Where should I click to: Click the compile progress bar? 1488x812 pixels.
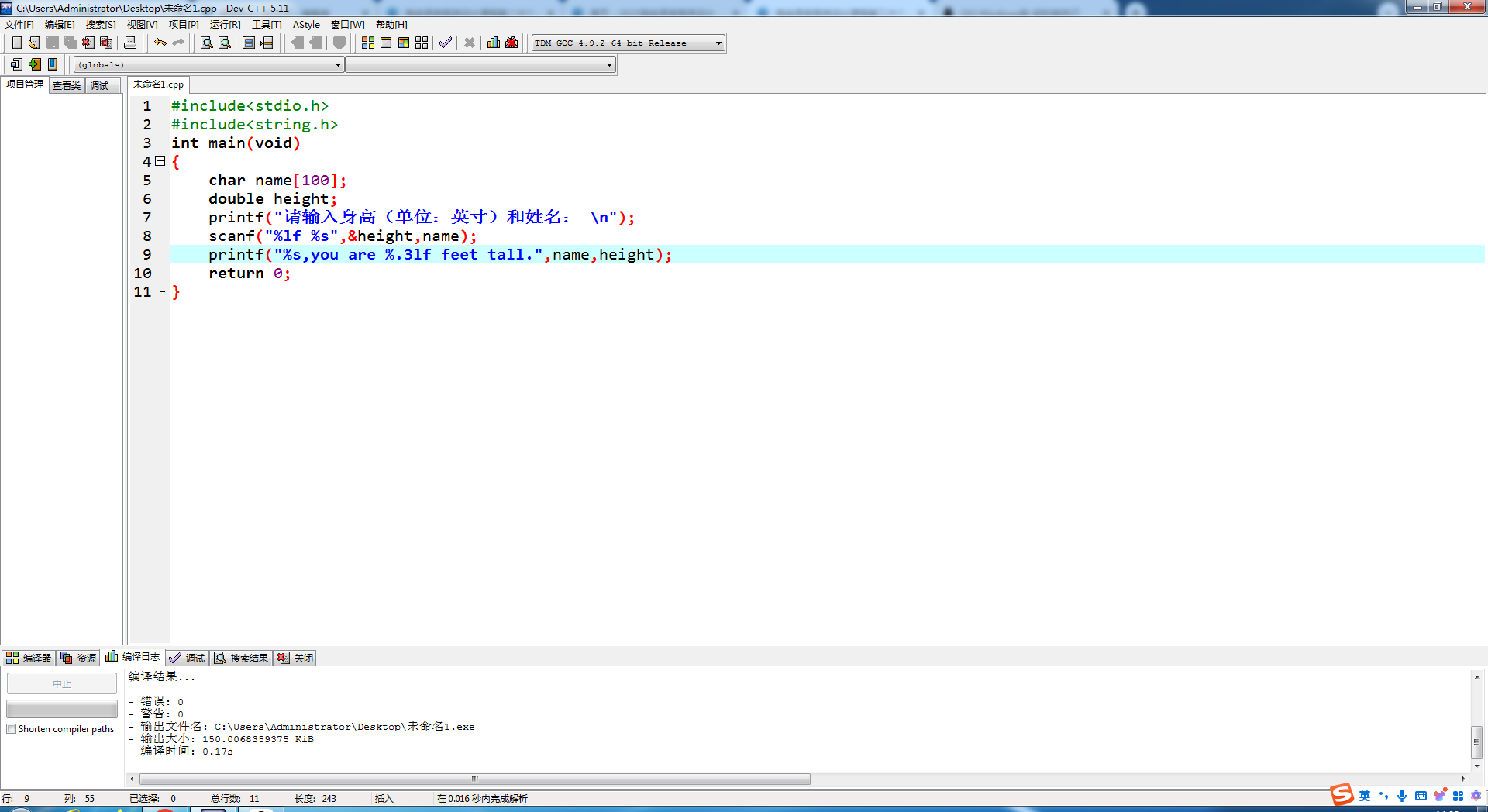pyautogui.click(x=62, y=709)
